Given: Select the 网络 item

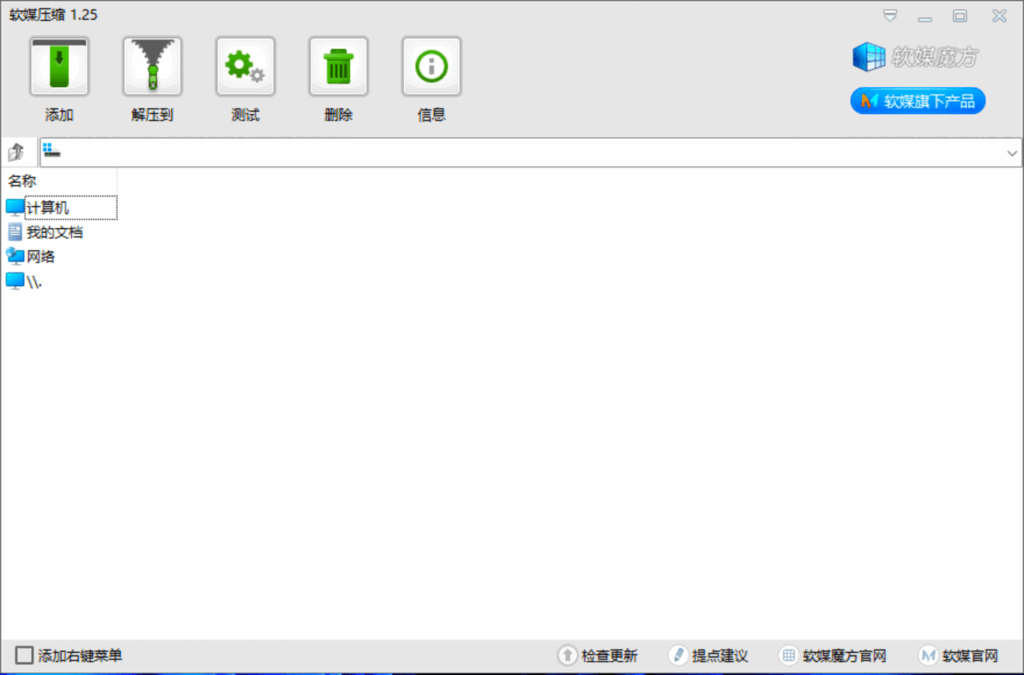Looking at the screenshot, I should 31,257.
